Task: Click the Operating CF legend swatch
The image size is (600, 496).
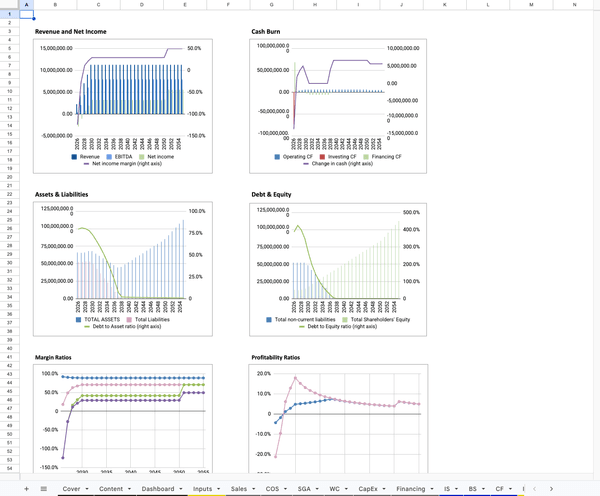Action: pos(278,157)
